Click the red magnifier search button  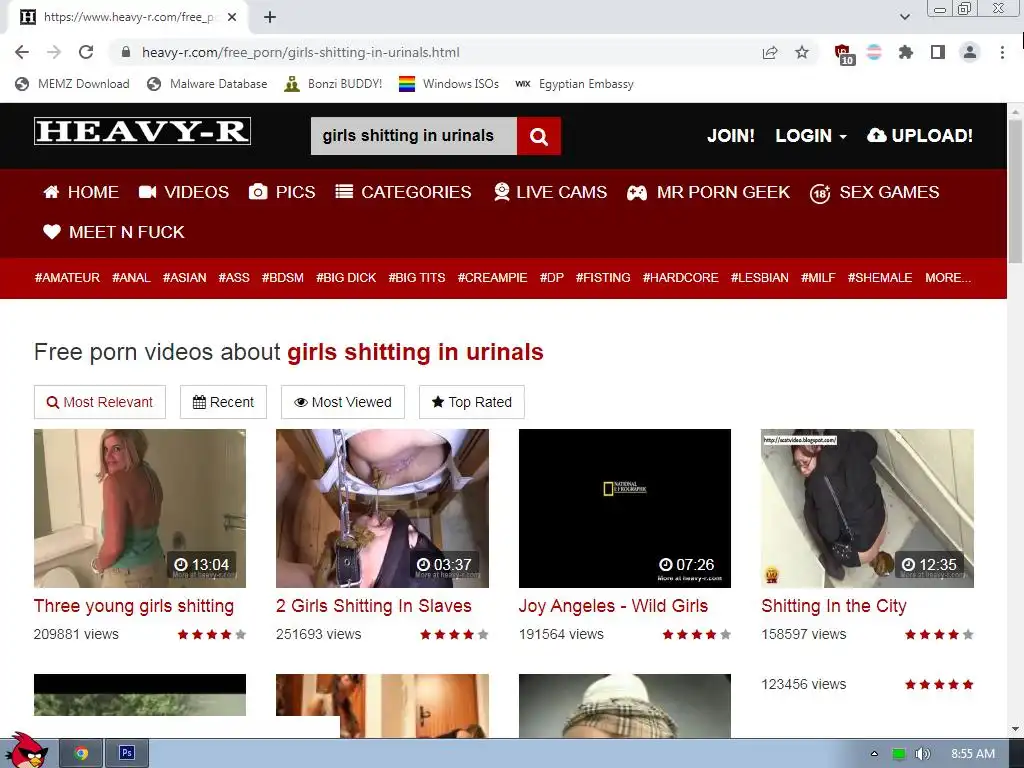[x=539, y=136]
